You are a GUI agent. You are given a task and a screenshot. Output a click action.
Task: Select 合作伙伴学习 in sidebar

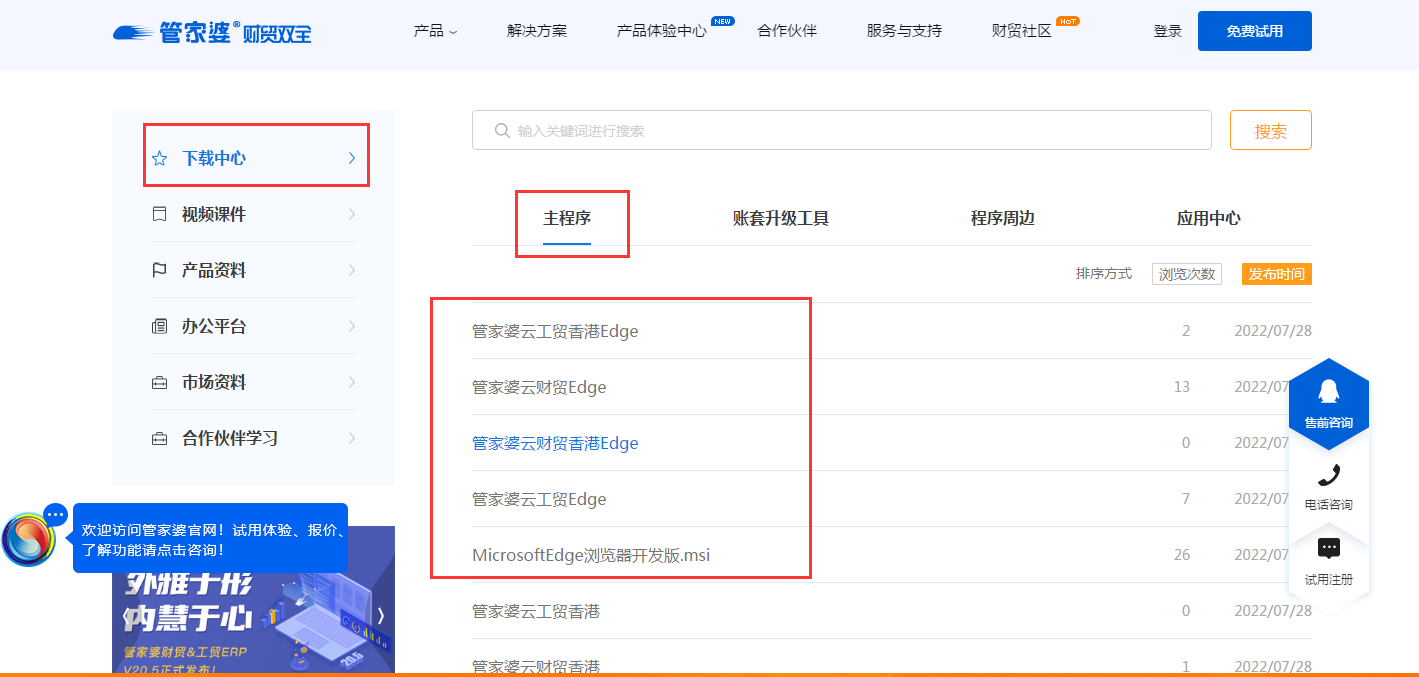[230, 438]
